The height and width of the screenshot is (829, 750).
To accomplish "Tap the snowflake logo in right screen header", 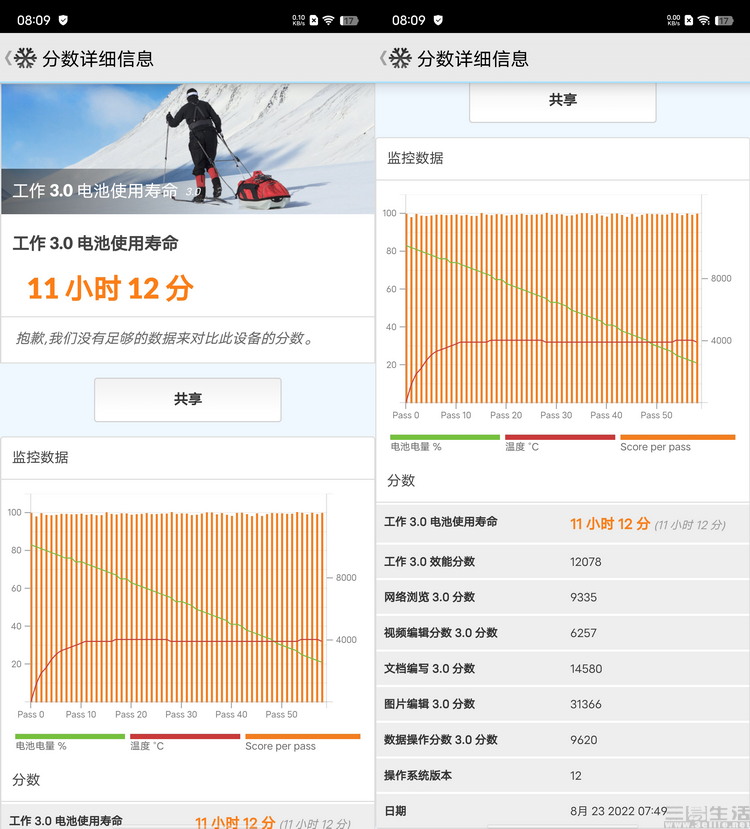I will (x=401, y=58).
